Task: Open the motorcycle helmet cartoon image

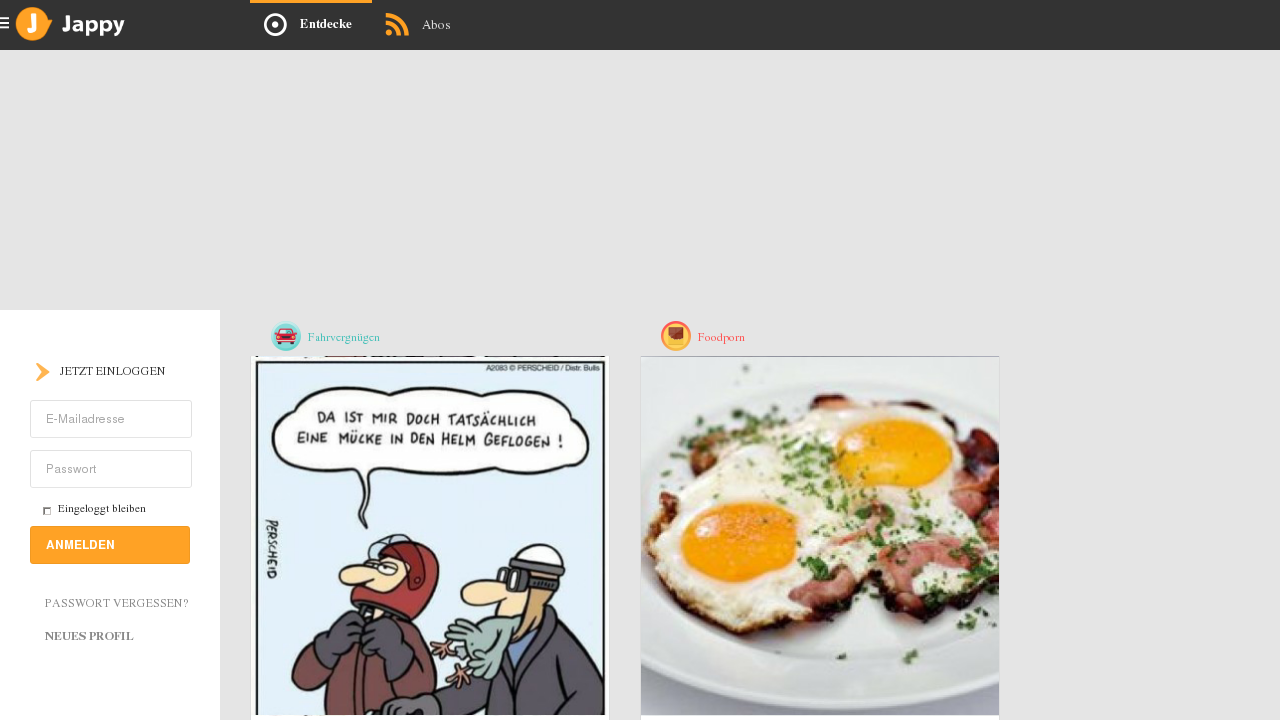Action: [430, 537]
